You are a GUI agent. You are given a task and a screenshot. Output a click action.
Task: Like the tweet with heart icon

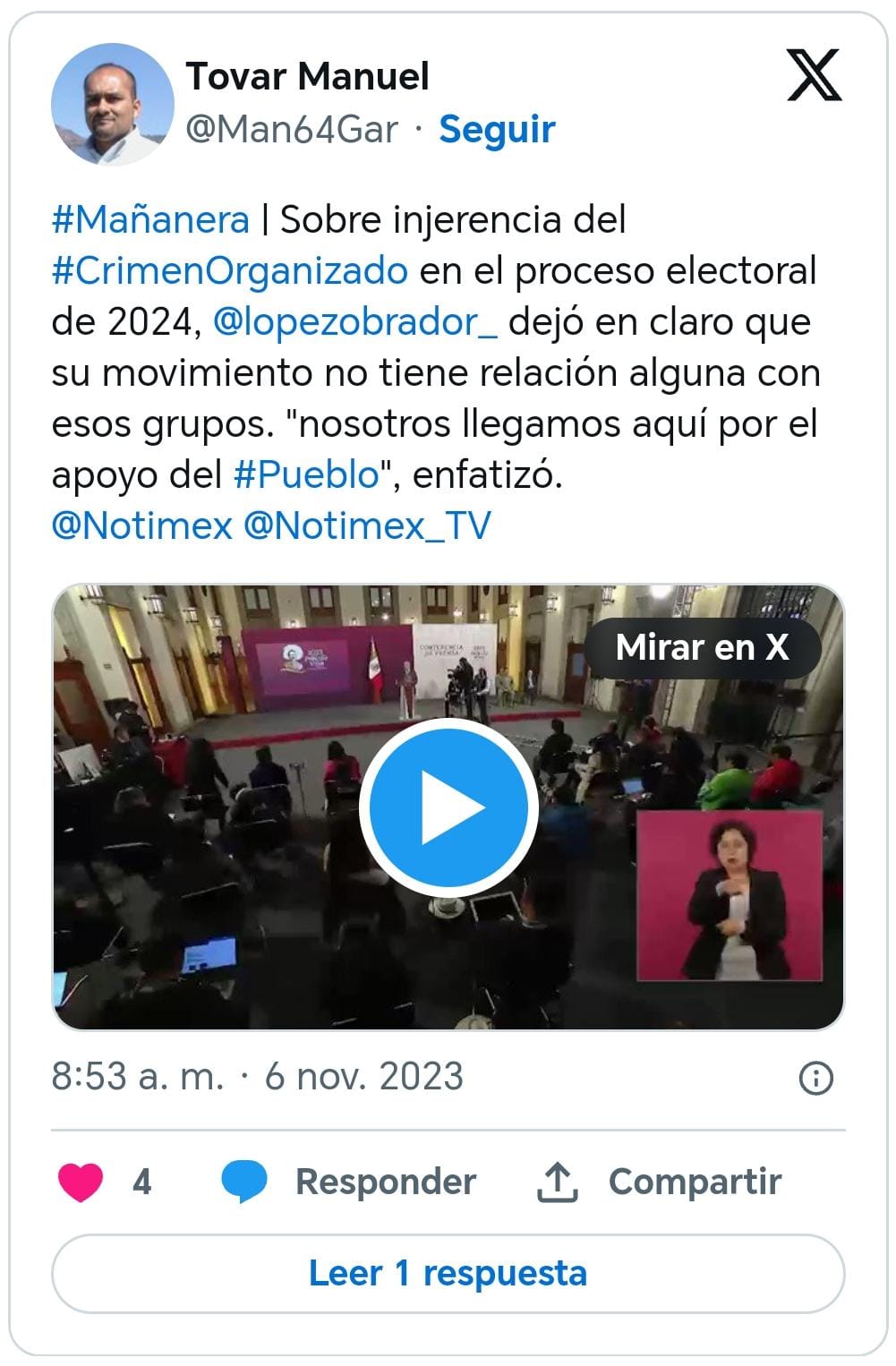[x=81, y=1182]
